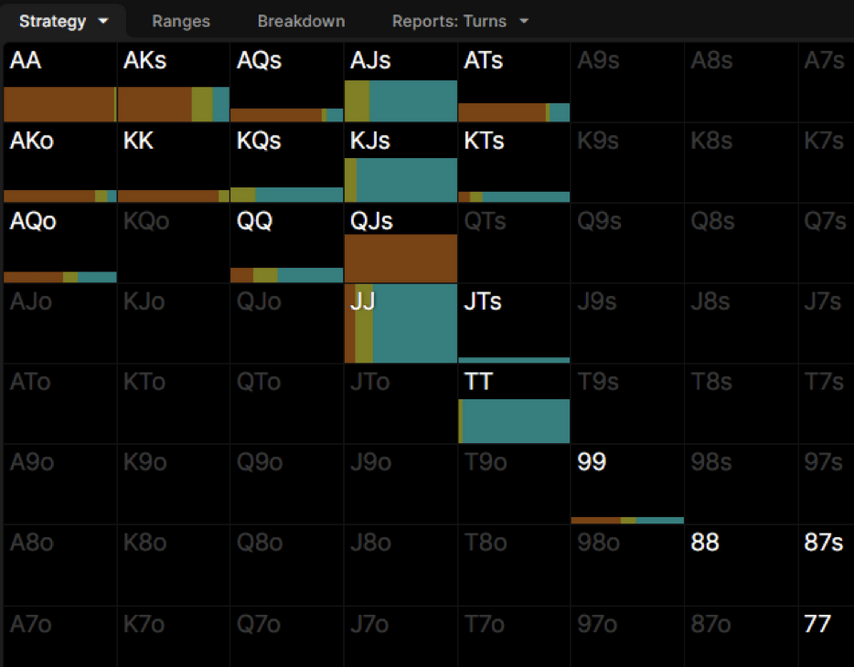Screen dimensions: 854x667
Task: Expand the Reports: Turns dropdown arrow
Action: [524, 21]
